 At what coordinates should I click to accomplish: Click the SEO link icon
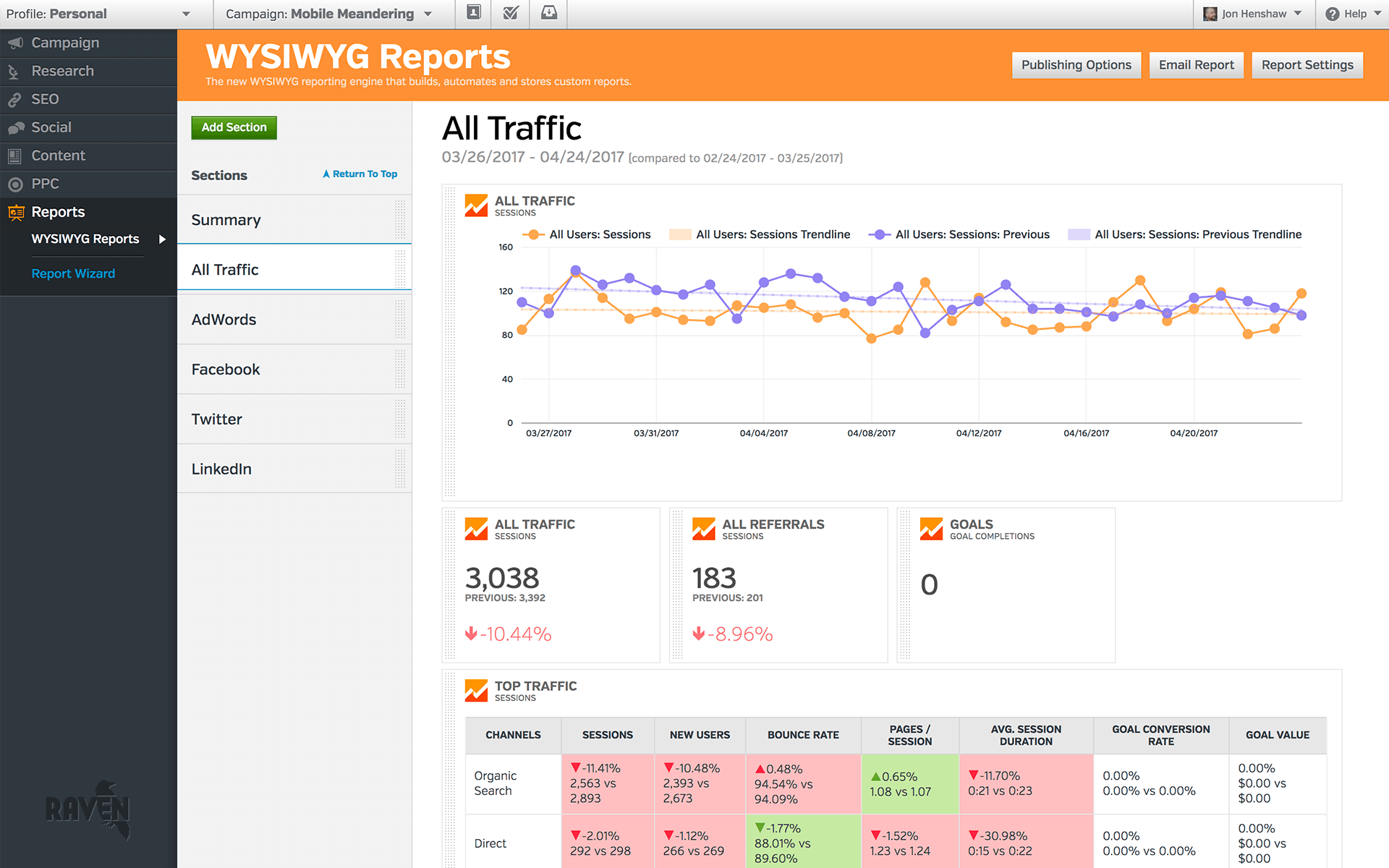14,100
